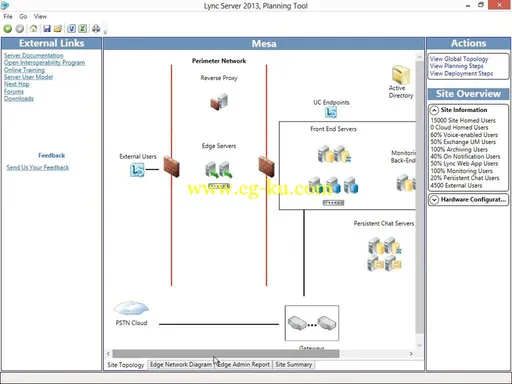The width and height of the screenshot is (512, 384).
Task: Select the Monitoring Back-End server icon
Action: 405,183
